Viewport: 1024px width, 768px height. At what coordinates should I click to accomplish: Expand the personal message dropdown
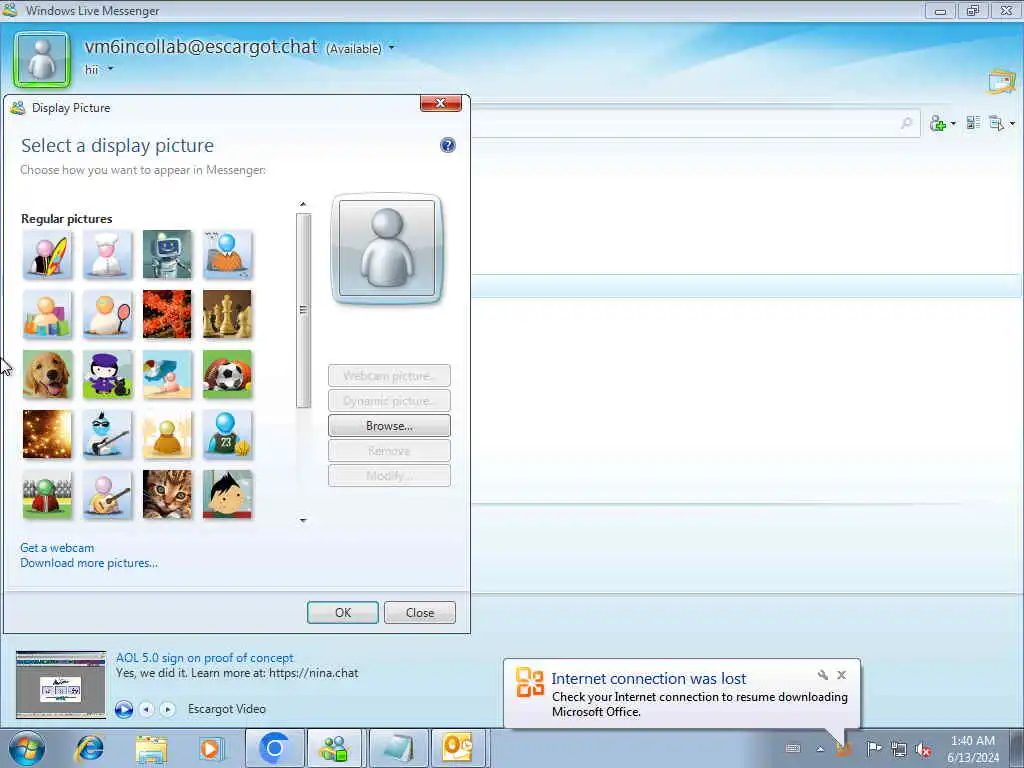(110, 69)
